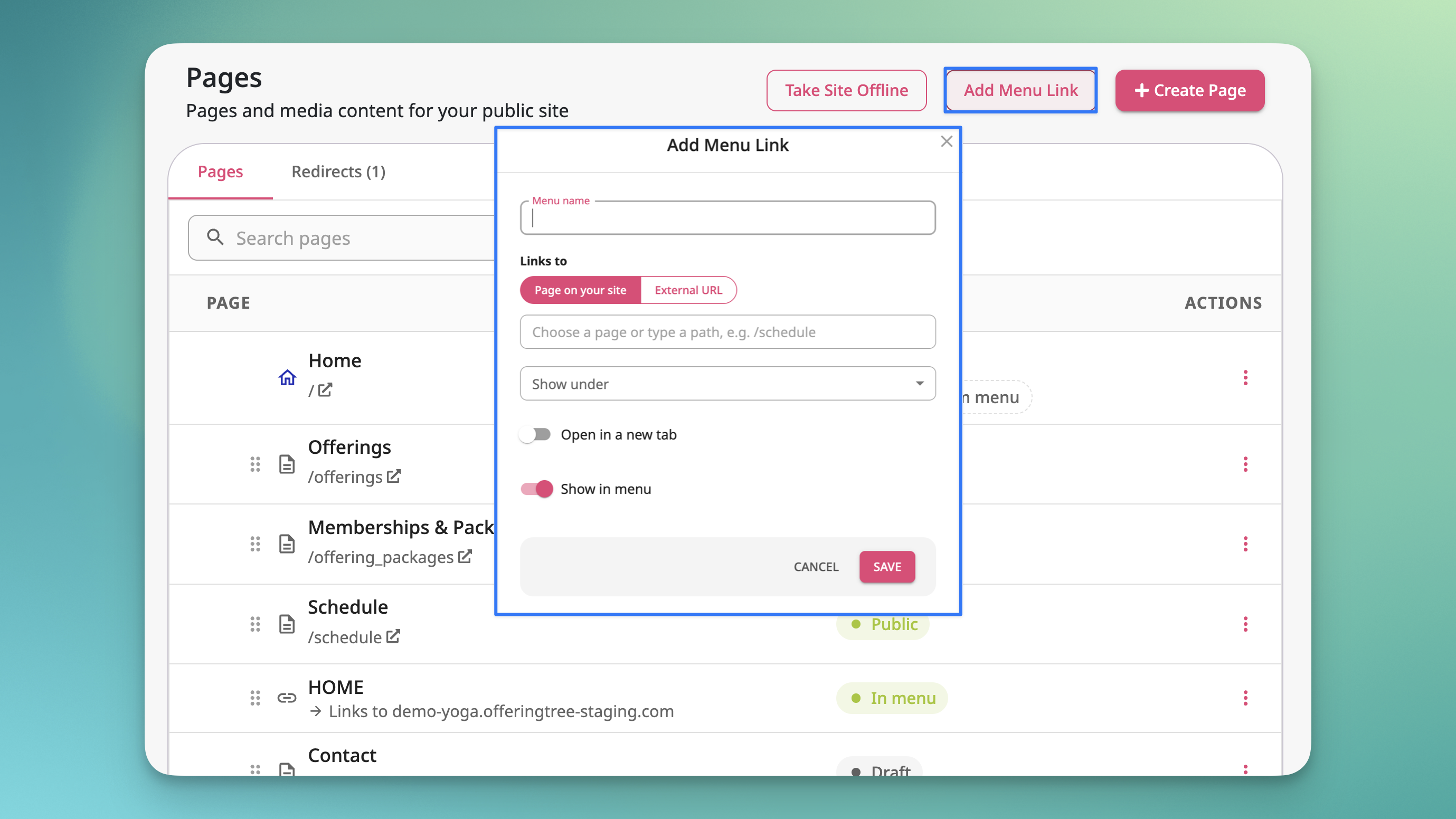
Task: Open actions menu for Home row
Action: coord(1245,378)
